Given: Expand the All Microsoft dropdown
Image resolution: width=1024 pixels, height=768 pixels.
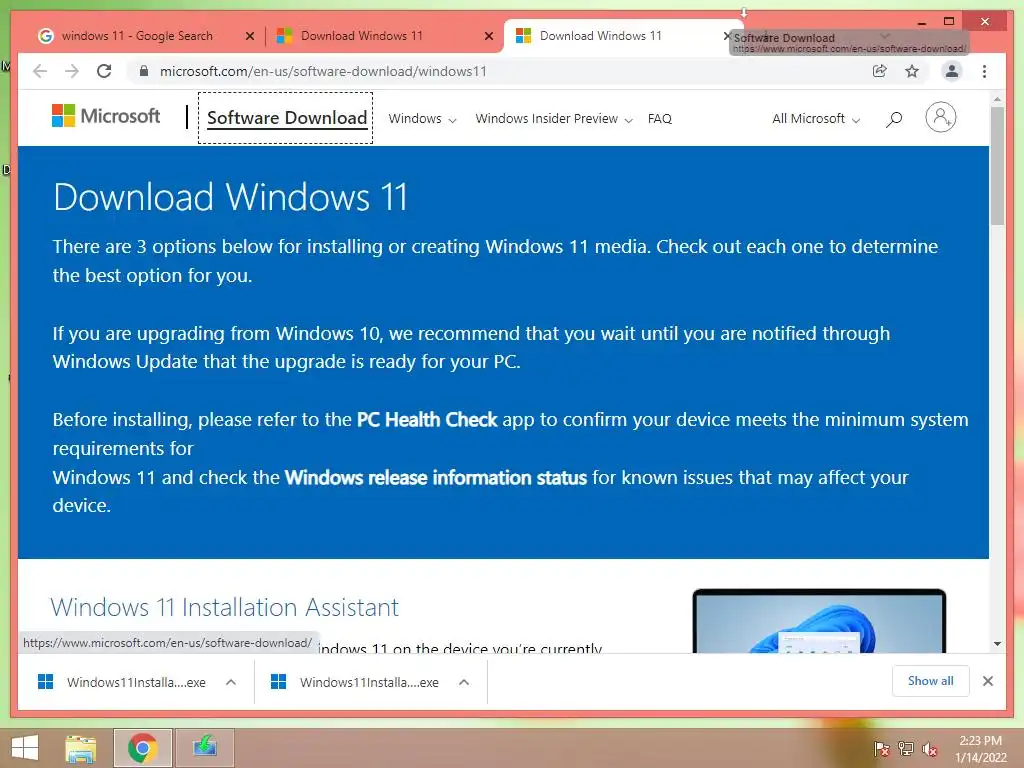Looking at the screenshot, I should [x=816, y=119].
